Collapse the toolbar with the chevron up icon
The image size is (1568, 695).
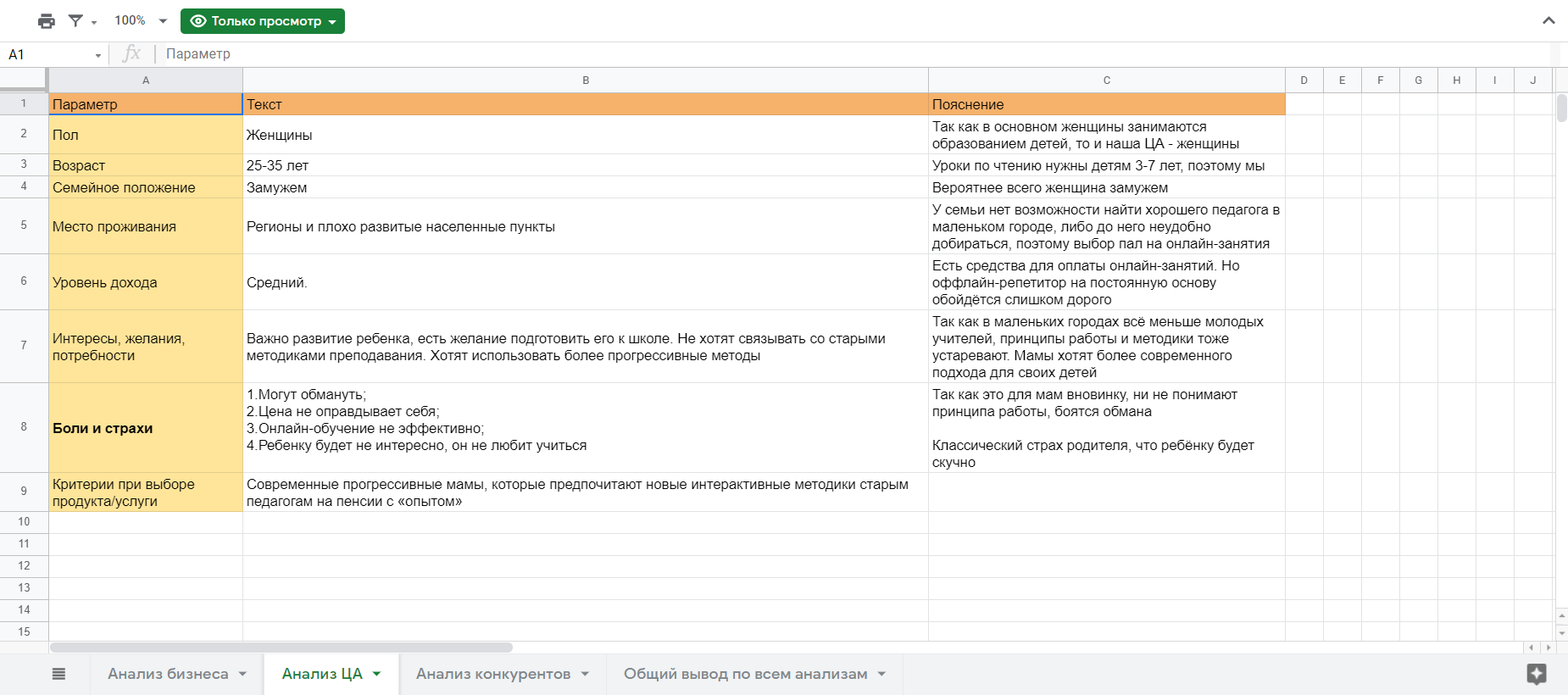[1549, 20]
